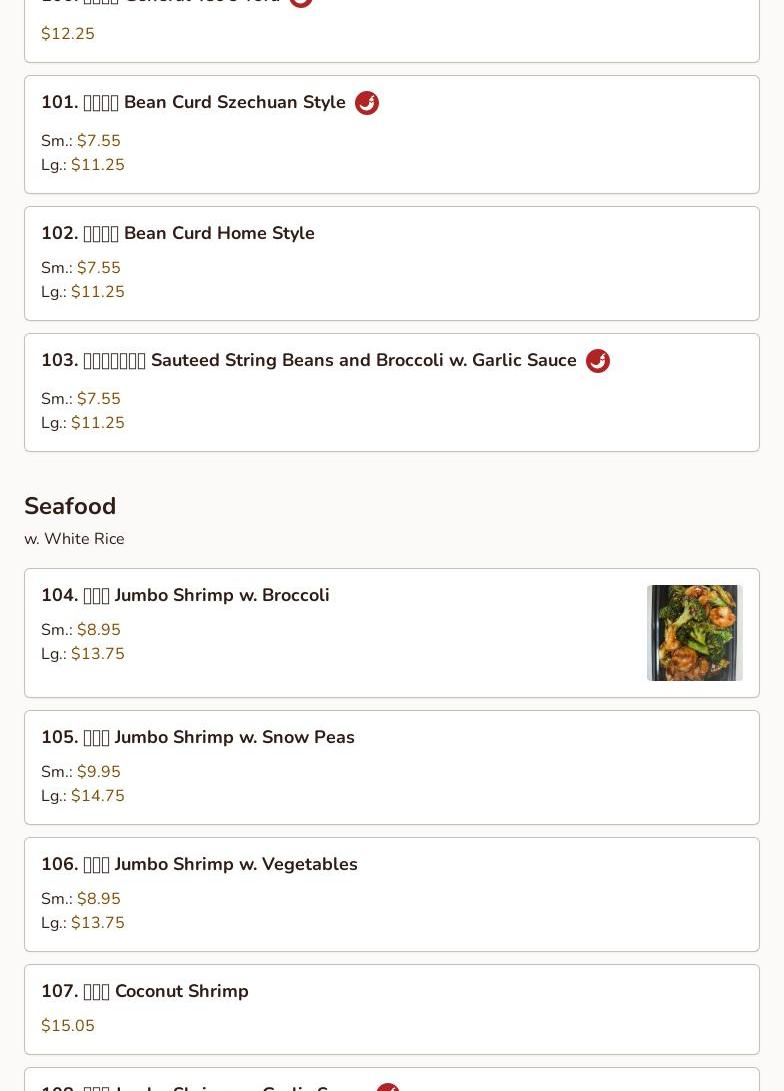Click small $9.95 price for Shrimp w. Snow Peas
Screen dimensions: 784x1091
pos(98,772)
